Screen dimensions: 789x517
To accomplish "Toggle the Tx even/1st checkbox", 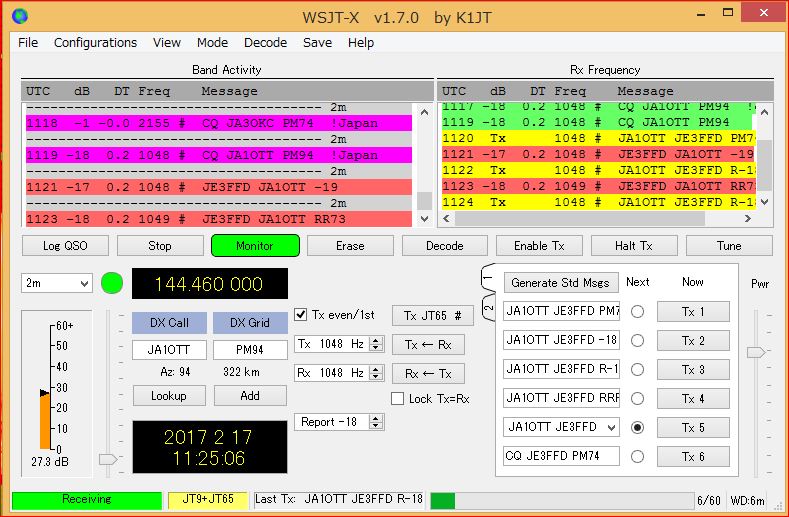I will click(302, 315).
